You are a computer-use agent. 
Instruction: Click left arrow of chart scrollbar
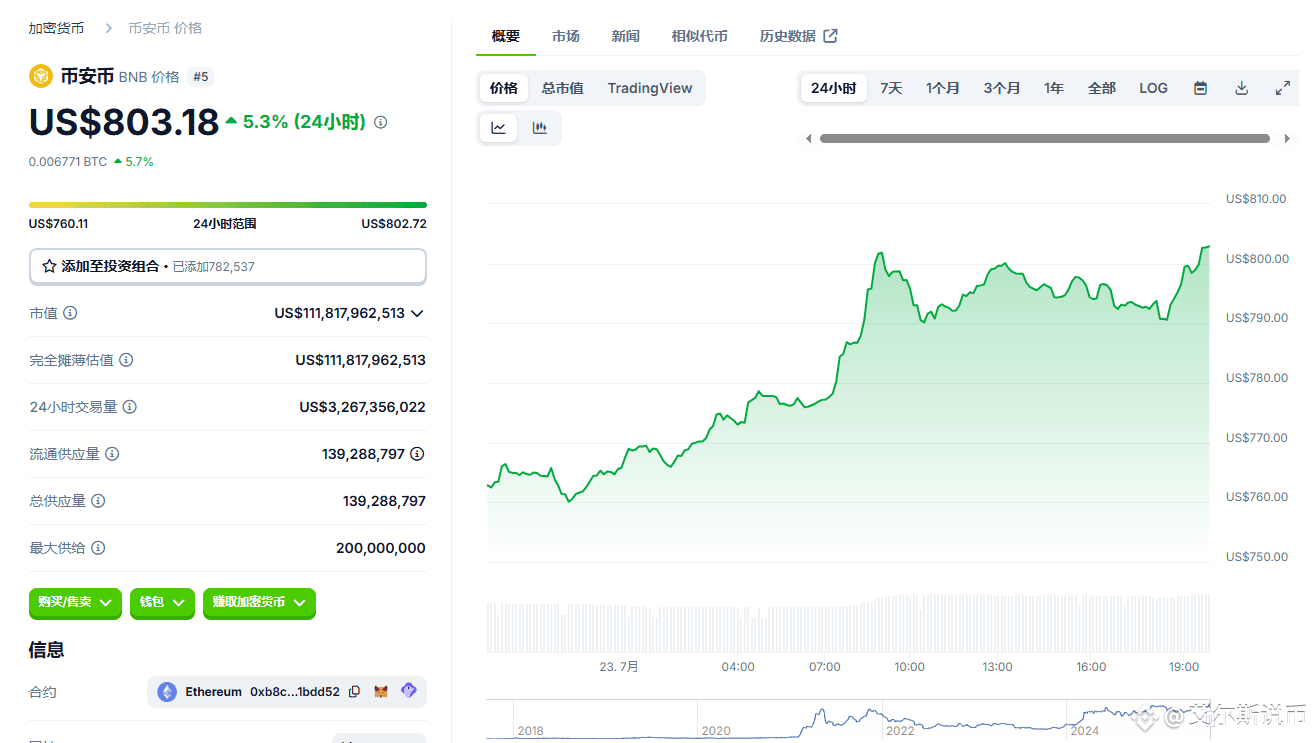(x=809, y=139)
